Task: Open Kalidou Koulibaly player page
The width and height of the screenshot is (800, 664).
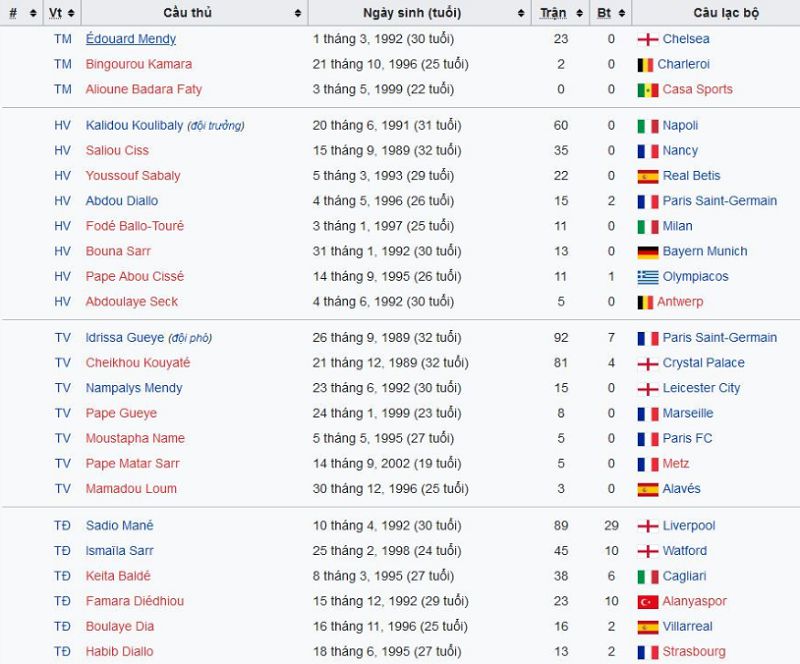Action: click(x=134, y=126)
